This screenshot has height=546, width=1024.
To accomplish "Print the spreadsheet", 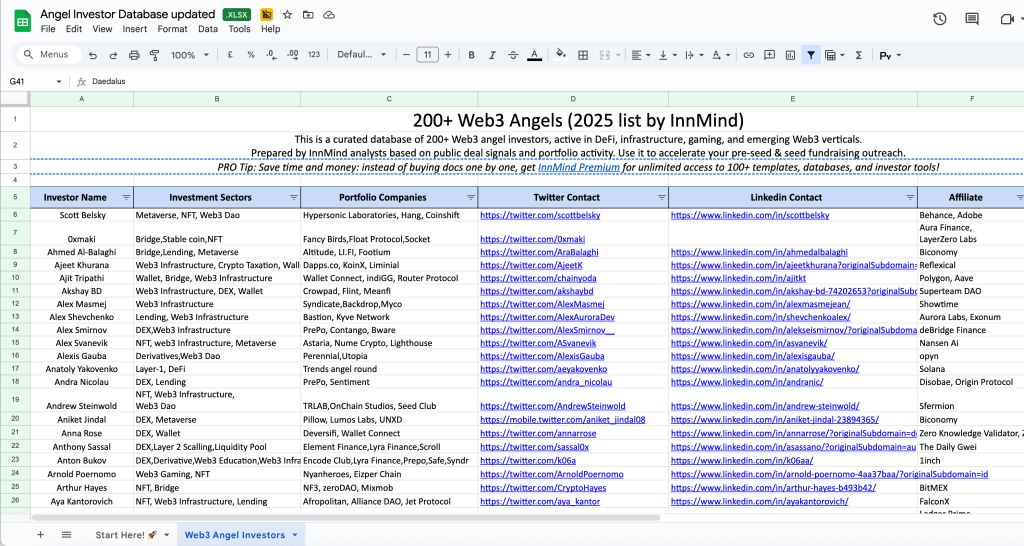I will tap(134, 56).
